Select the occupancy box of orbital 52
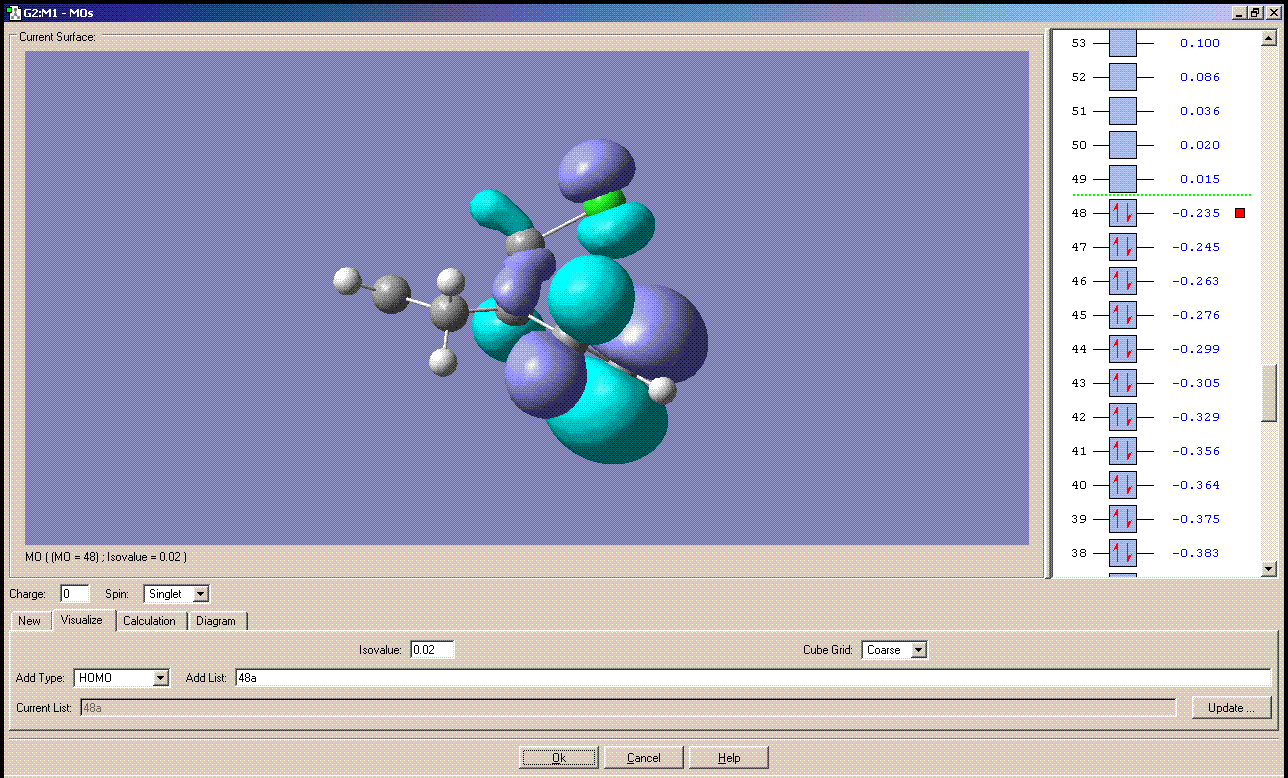 click(1123, 77)
